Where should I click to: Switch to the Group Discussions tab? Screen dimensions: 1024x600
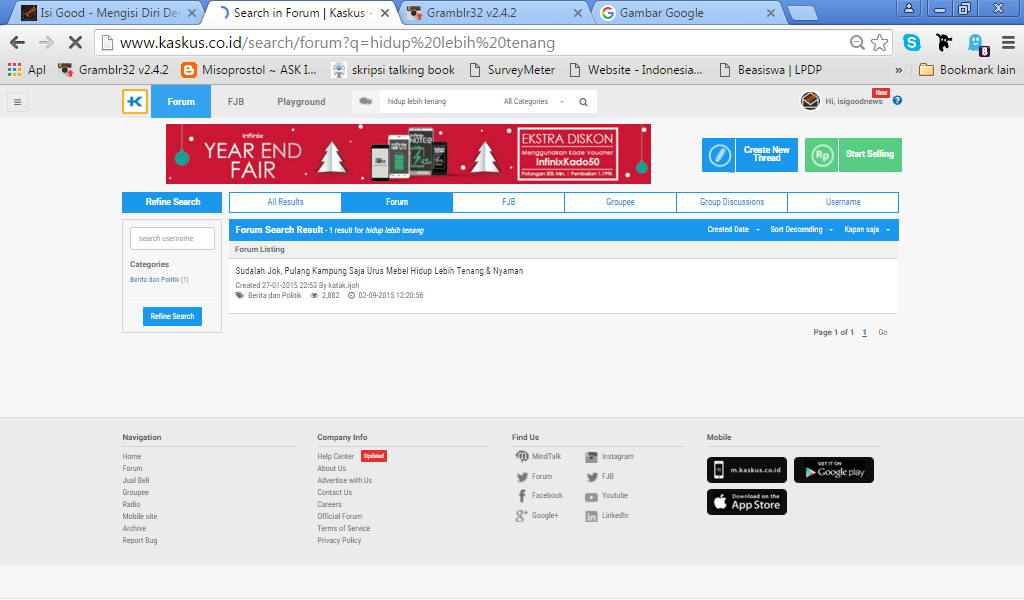click(732, 202)
